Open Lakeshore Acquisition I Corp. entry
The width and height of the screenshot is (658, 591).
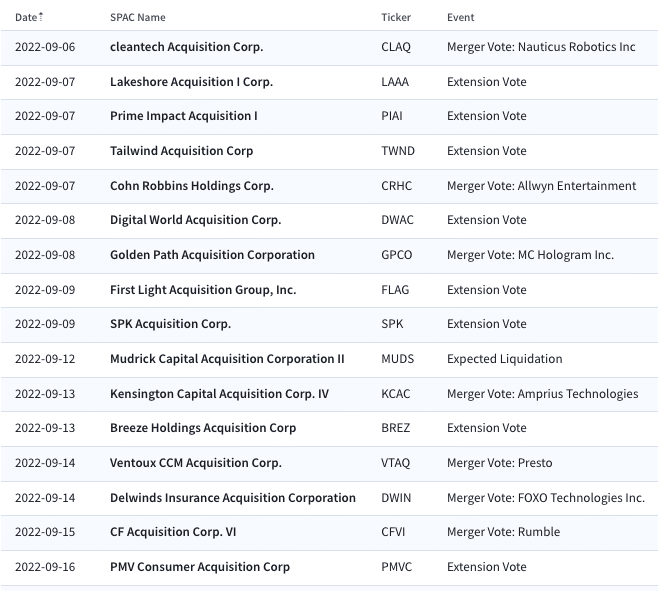(191, 82)
